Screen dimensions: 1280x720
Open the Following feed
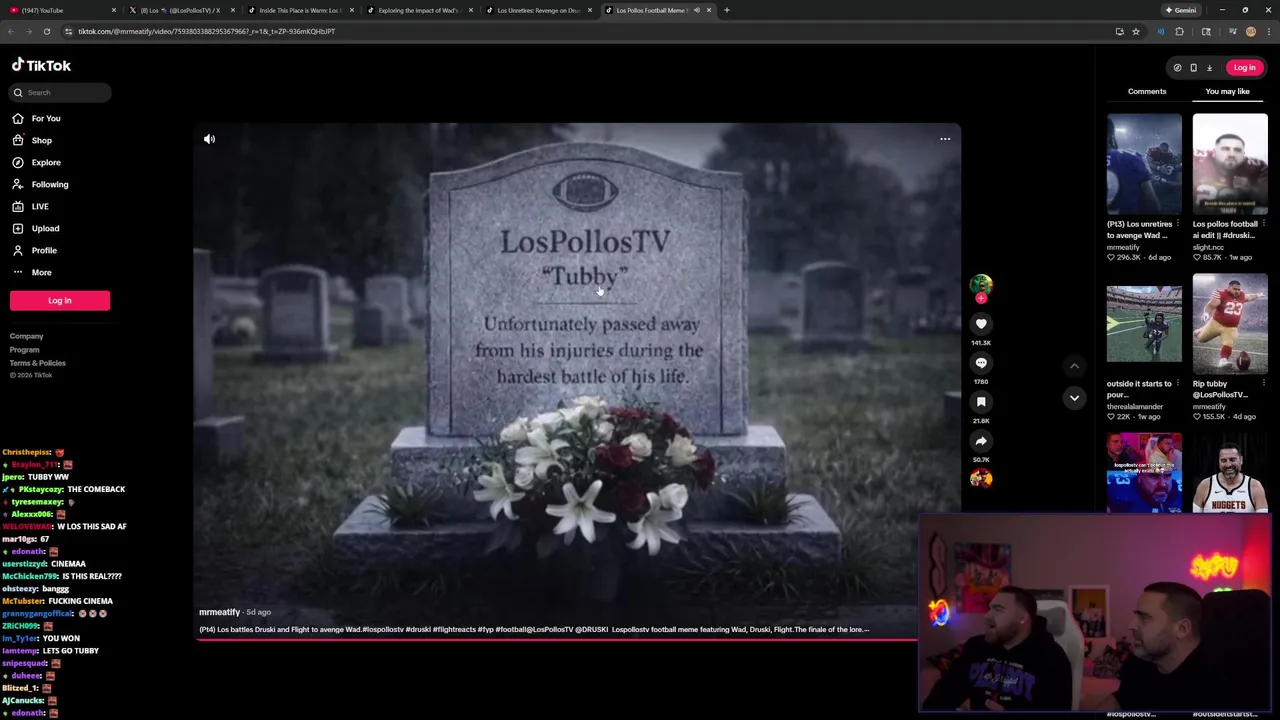pos(40,184)
